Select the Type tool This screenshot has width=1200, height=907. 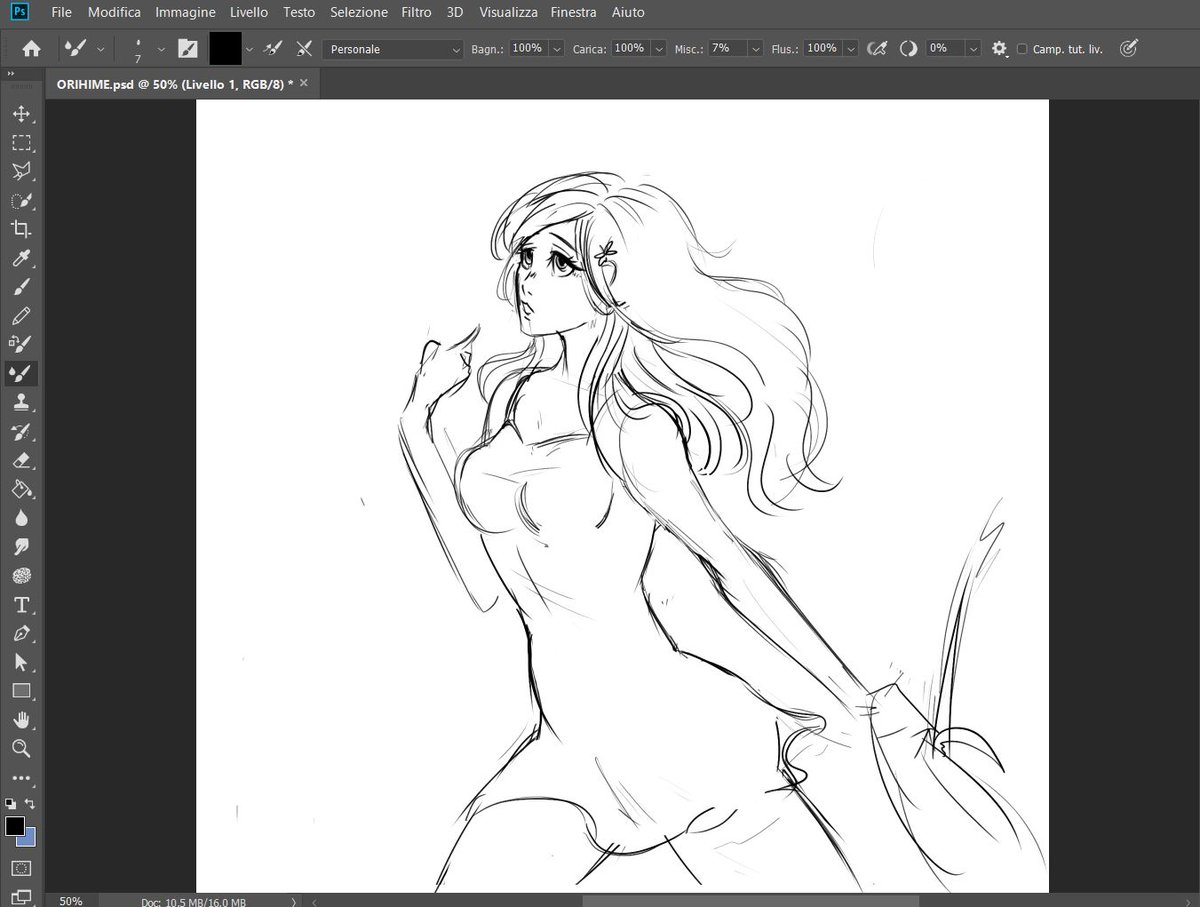click(x=21, y=605)
